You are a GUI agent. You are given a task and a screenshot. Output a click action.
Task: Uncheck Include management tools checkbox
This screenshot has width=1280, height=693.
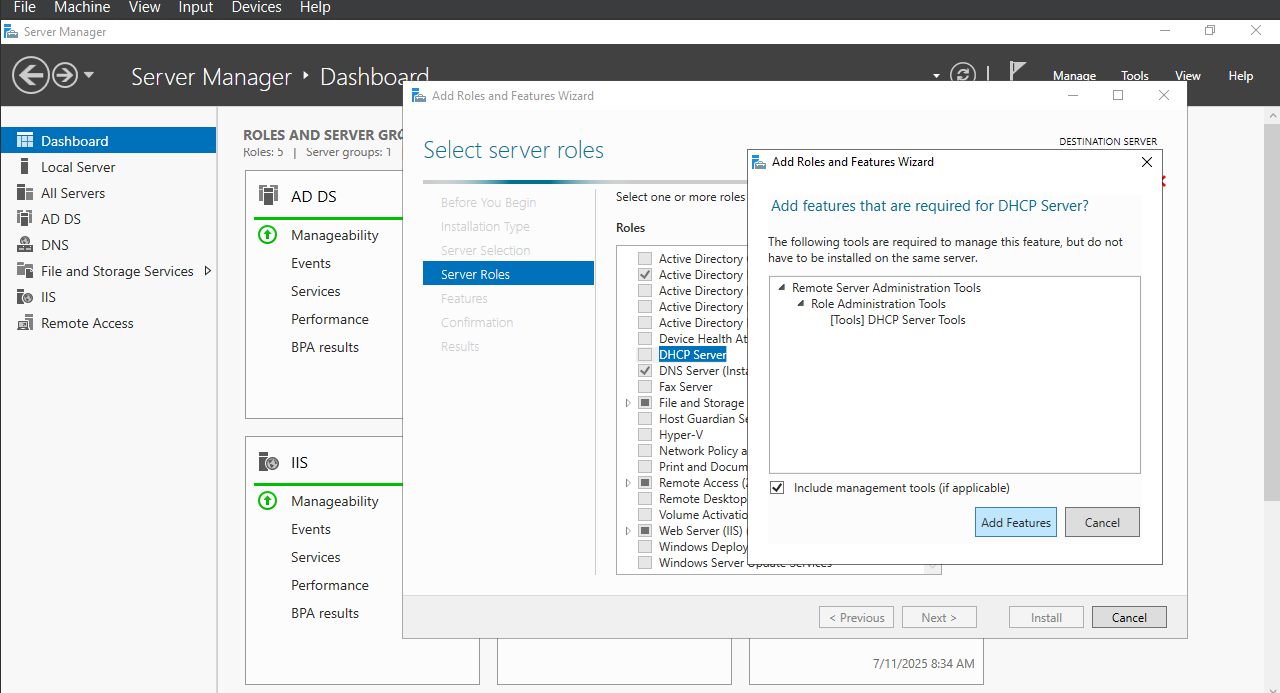point(777,488)
